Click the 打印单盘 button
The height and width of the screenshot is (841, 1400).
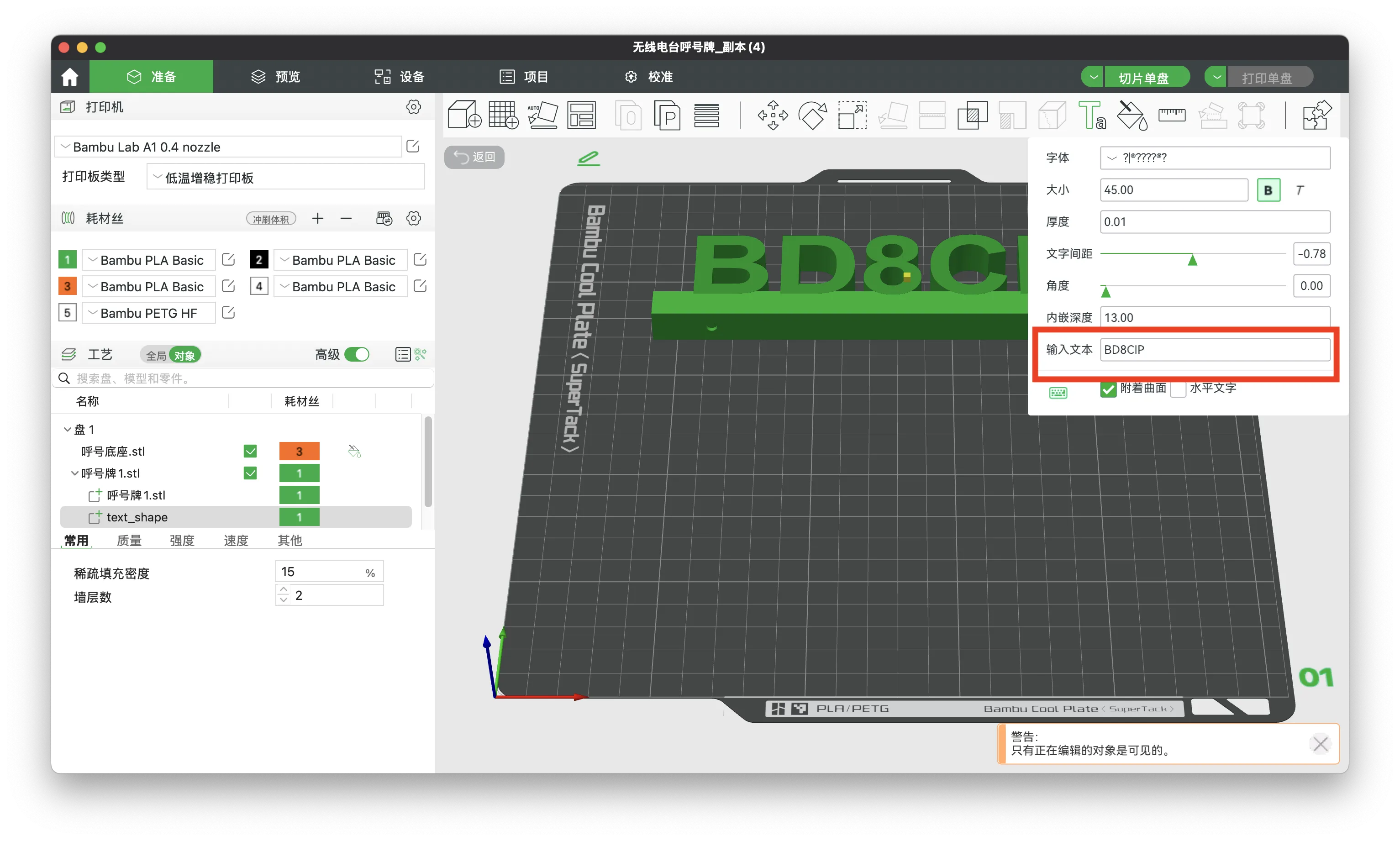(x=1270, y=77)
